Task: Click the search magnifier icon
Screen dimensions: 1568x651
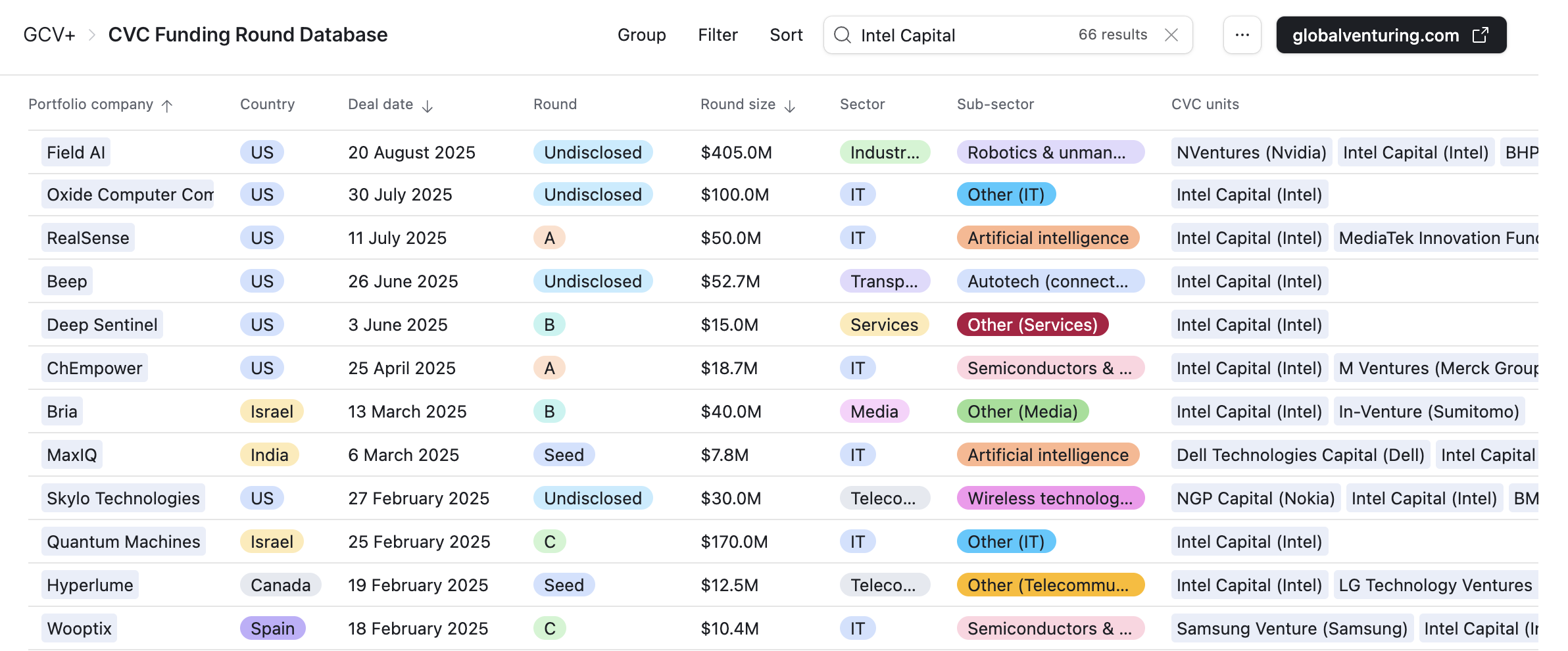Action: click(842, 35)
